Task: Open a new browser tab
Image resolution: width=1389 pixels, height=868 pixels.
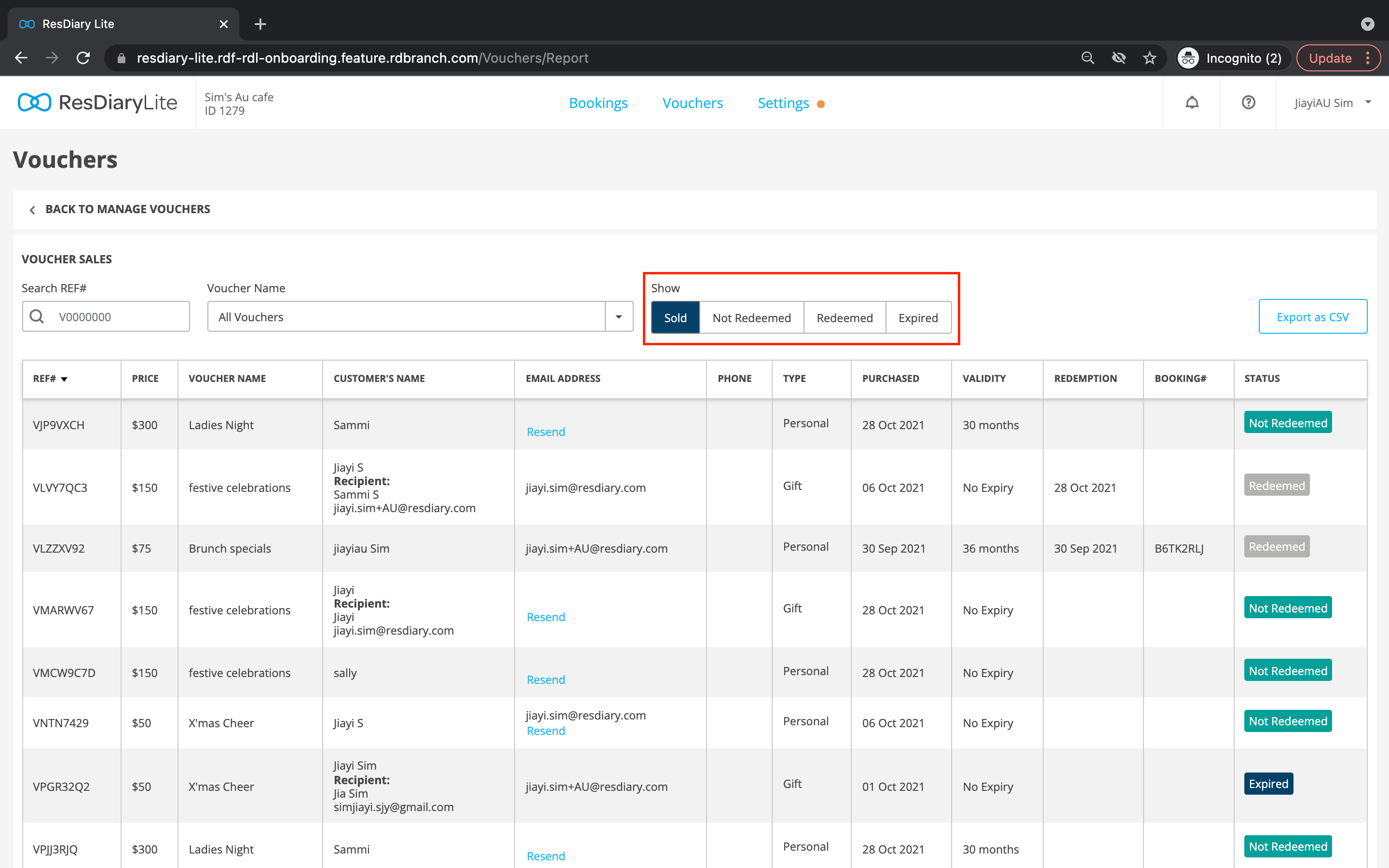Action: tap(260, 24)
